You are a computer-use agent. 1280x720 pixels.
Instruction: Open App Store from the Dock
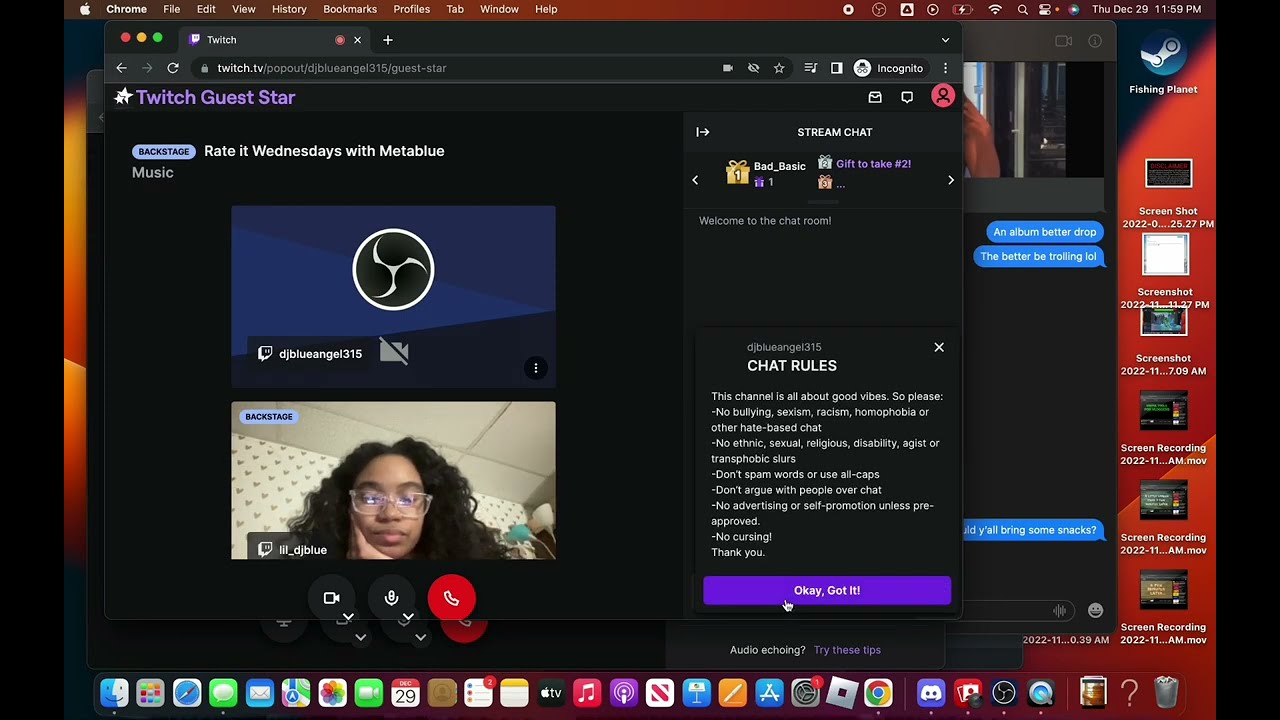[x=769, y=692]
